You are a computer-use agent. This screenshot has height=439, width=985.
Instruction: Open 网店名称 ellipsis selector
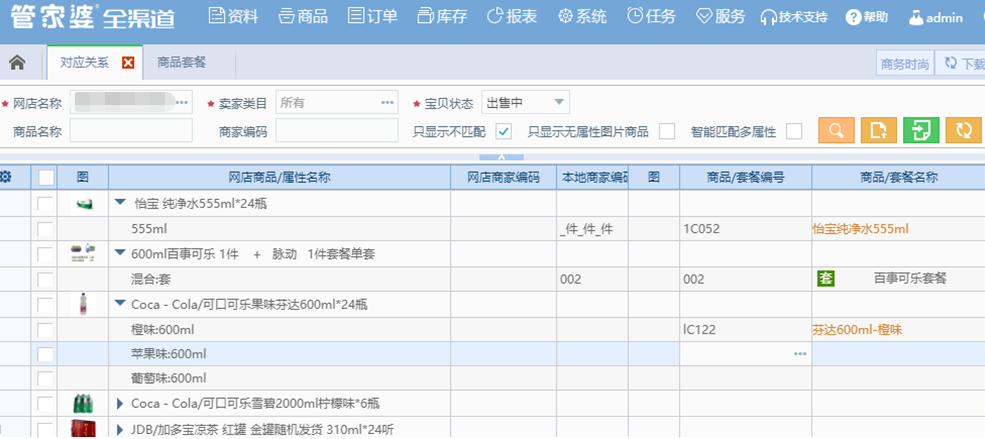click(182, 102)
